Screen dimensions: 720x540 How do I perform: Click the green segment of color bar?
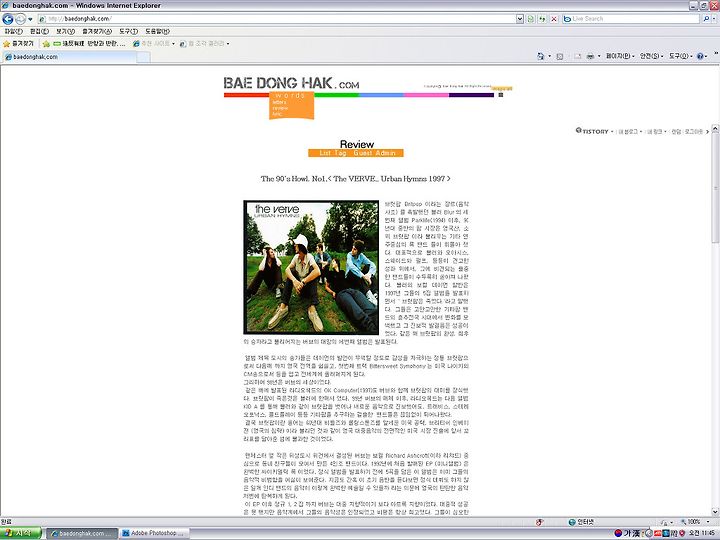point(337,95)
